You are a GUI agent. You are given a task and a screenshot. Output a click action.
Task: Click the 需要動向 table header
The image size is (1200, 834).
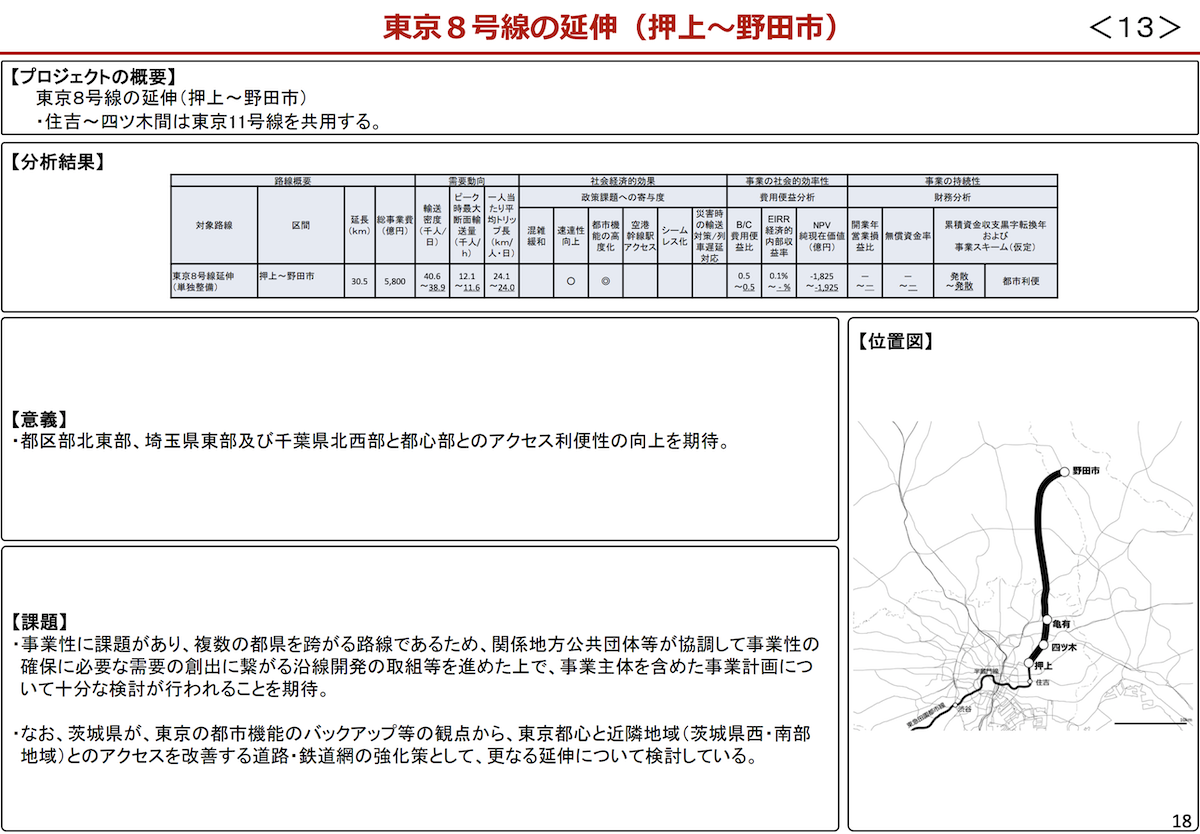467,181
